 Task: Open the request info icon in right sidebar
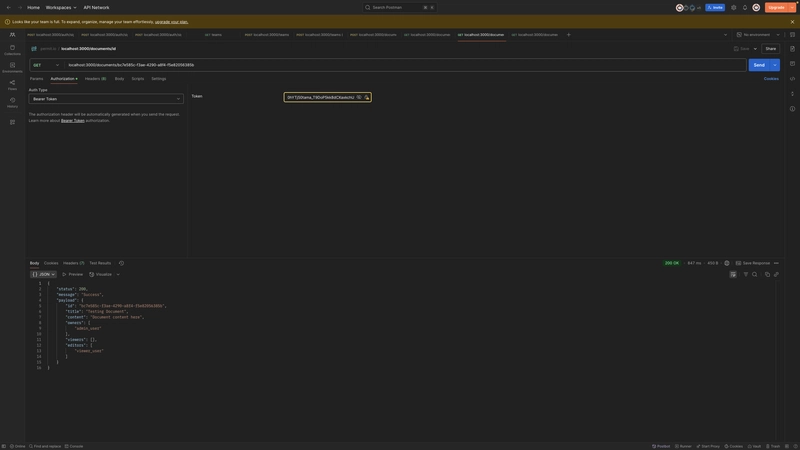coord(792,109)
